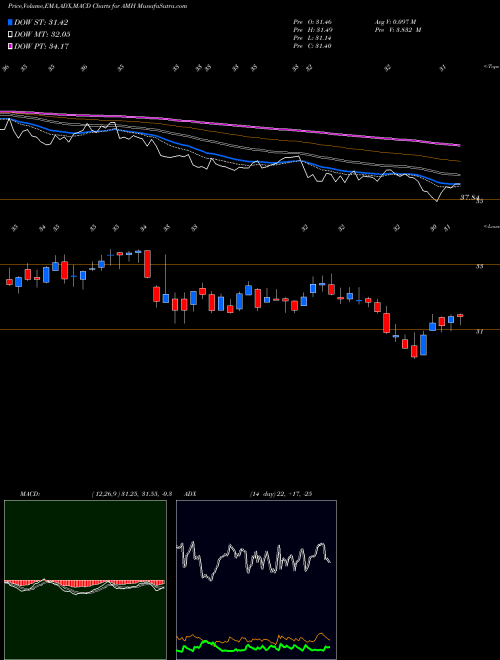The width and height of the screenshot is (500, 660).
Task: Click the magenta DOW PT legend swatch
Action: click(x=10, y=46)
